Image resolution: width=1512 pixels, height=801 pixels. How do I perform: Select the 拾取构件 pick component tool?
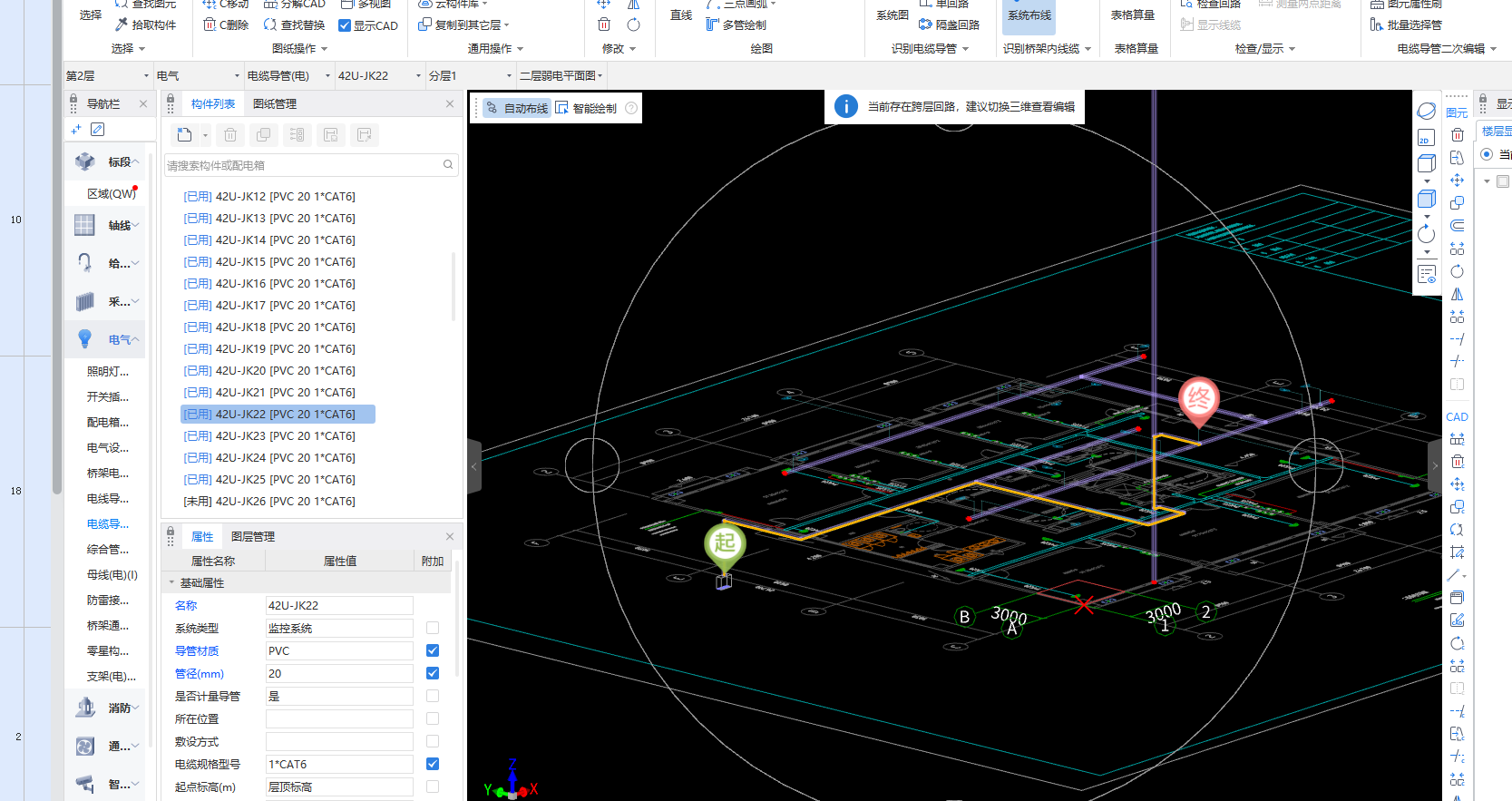[x=145, y=24]
